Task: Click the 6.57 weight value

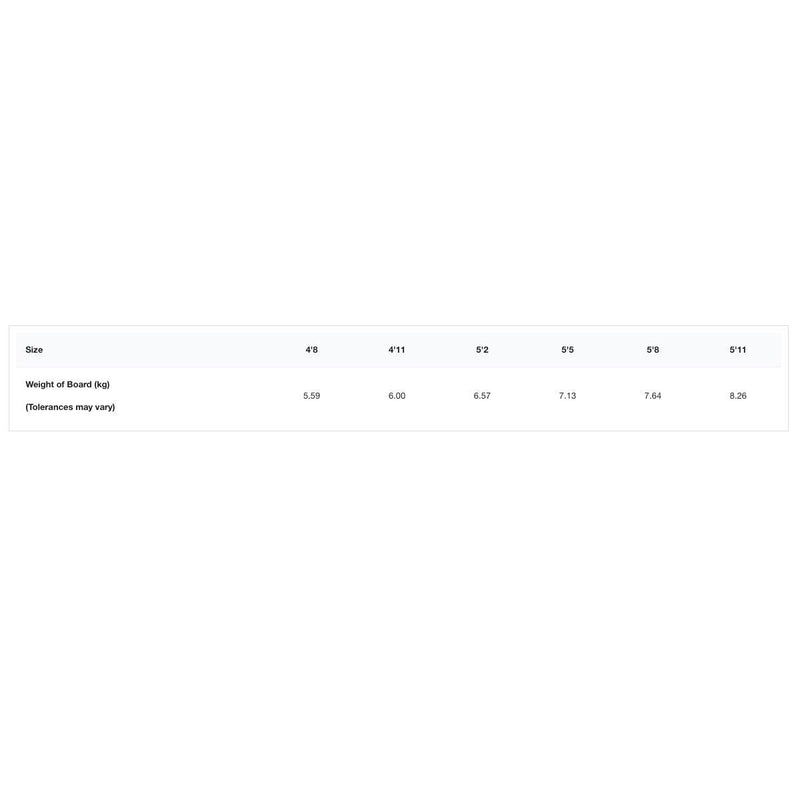Action: click(482, 396)
